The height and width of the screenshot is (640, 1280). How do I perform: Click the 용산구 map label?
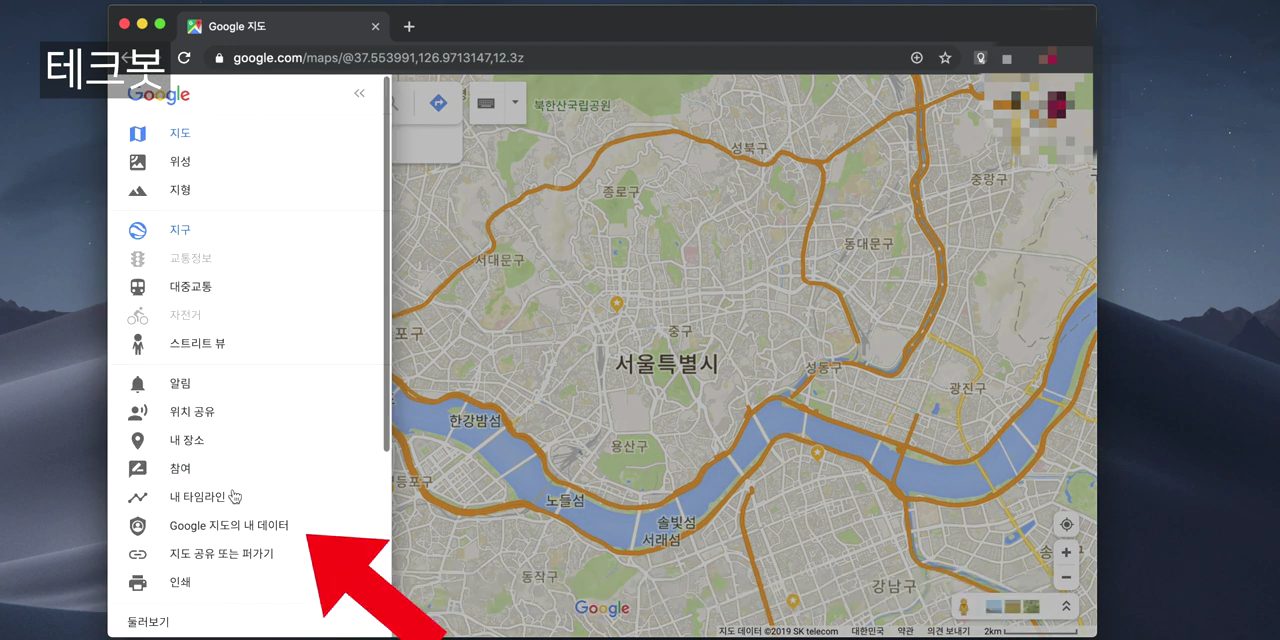click(630, 447)
